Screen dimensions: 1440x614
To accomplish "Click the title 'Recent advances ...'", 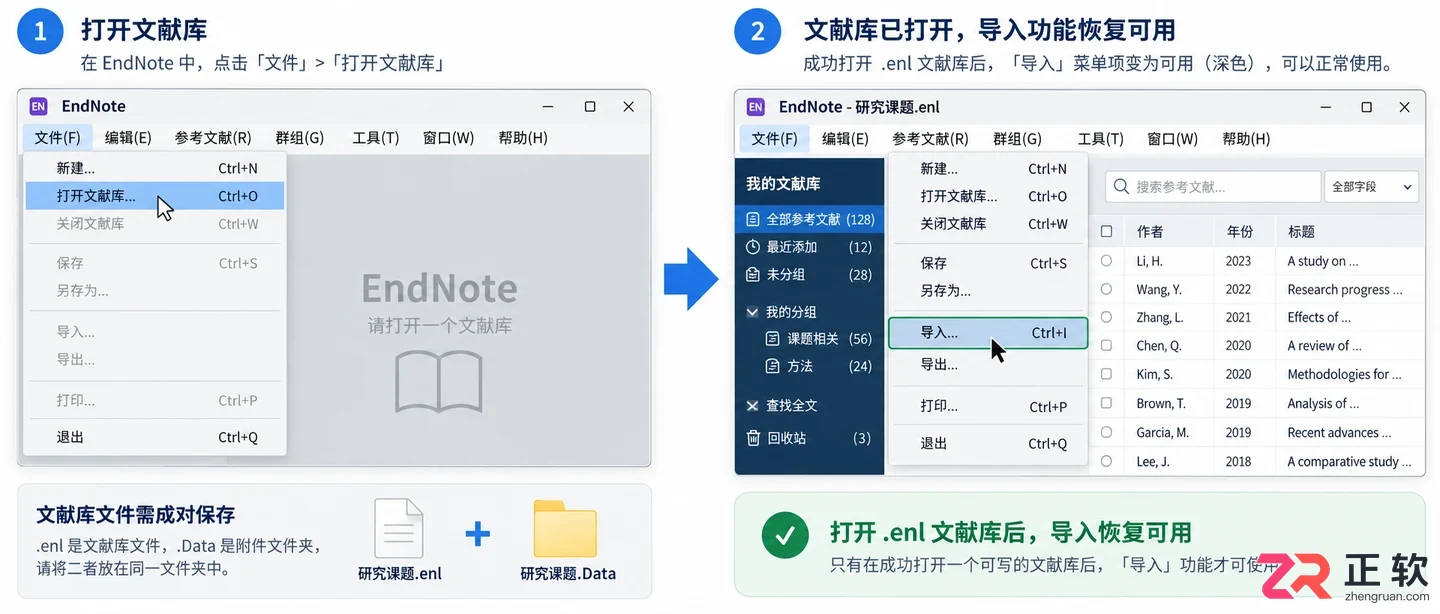I will click(1339, 432).
